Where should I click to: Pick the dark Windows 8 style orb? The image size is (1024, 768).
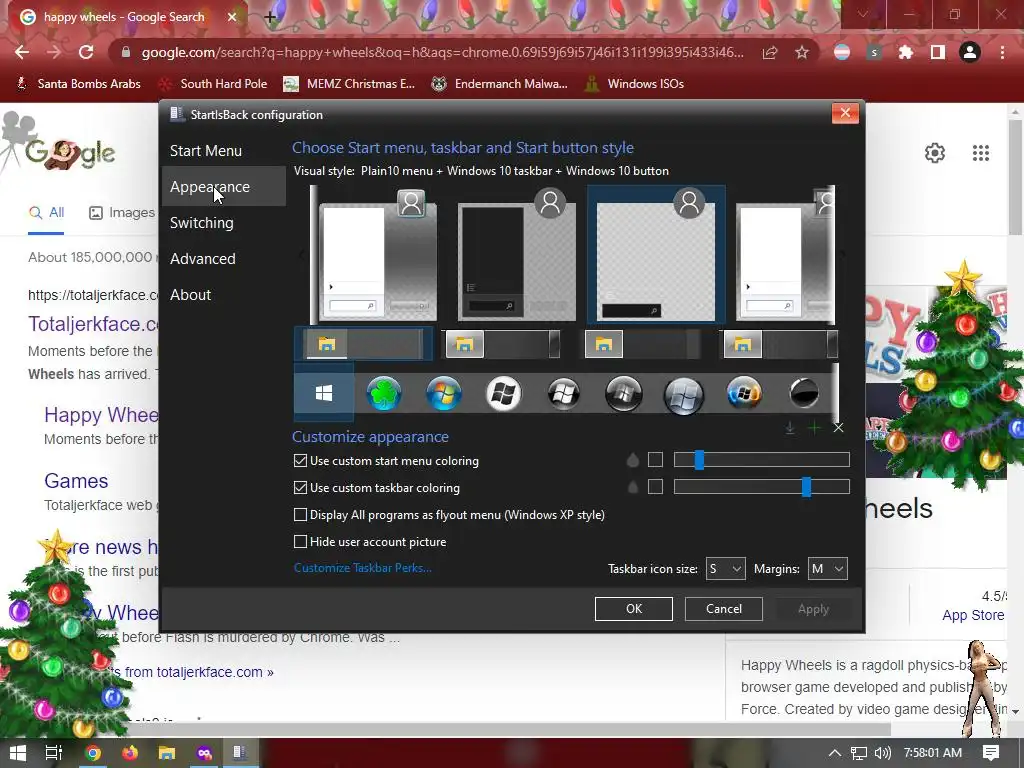624,394
